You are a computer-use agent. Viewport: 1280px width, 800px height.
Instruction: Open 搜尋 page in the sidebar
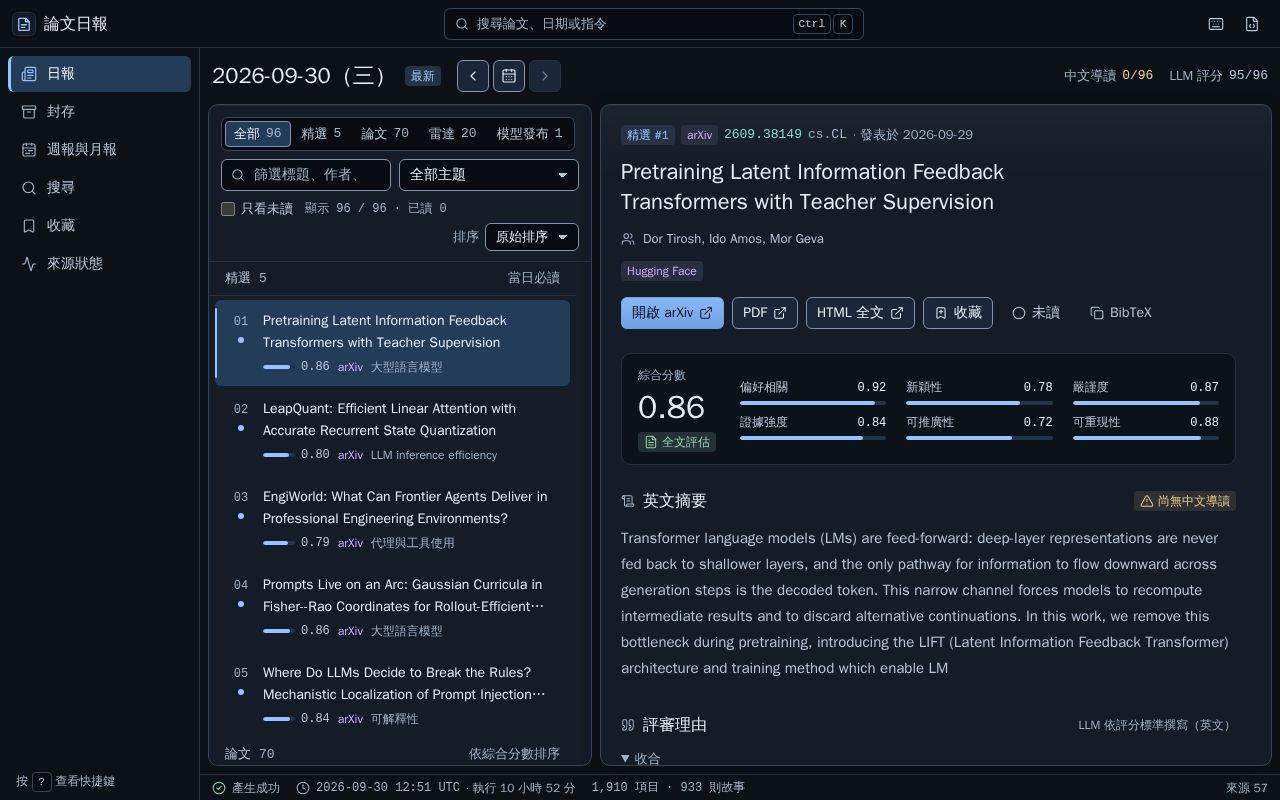click(x=100, y=188)
